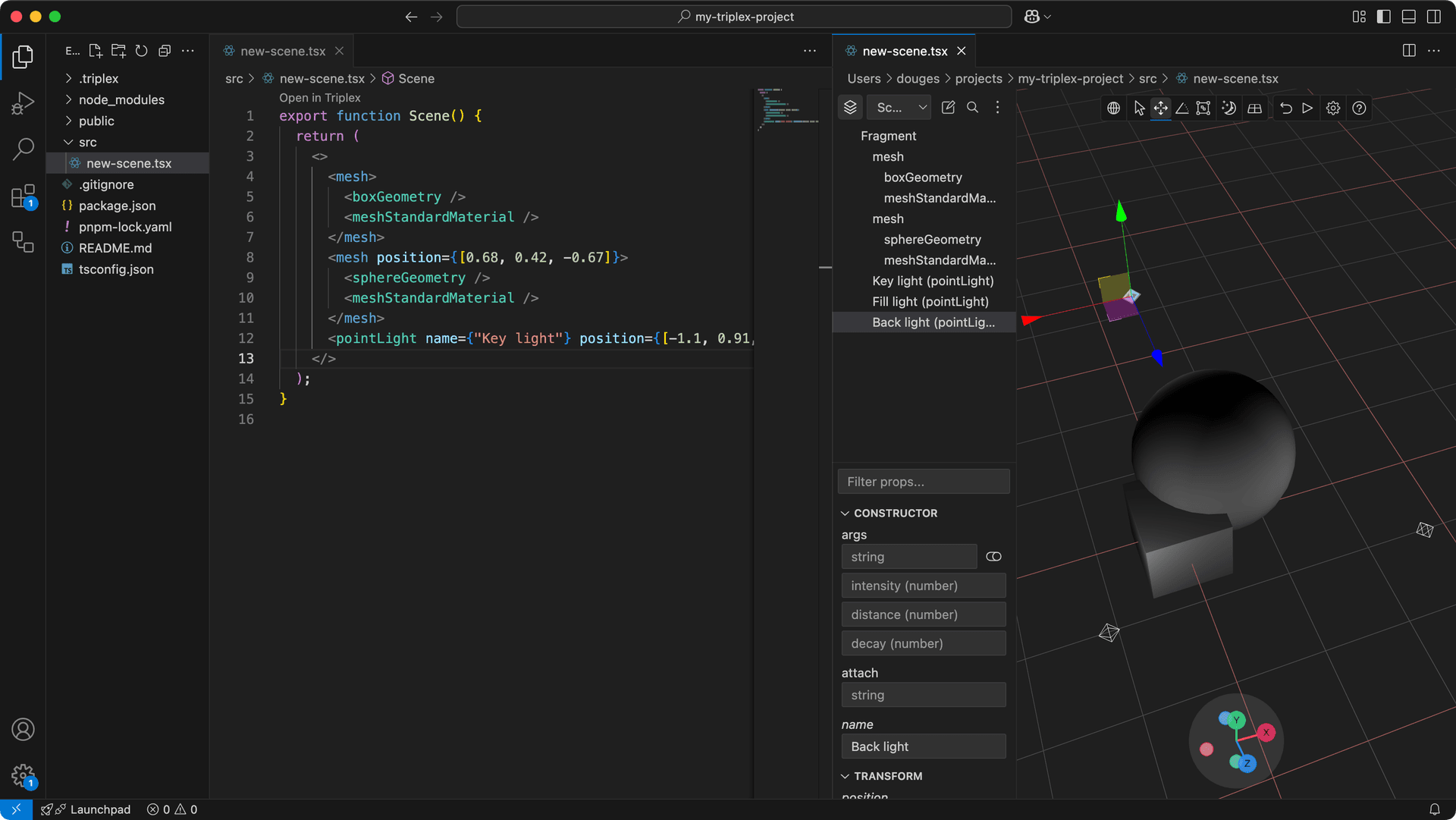The width and height of the screenshot is (1456, 820).
Task: Expand the node_modules folder
Action: [x=121, y=99]
